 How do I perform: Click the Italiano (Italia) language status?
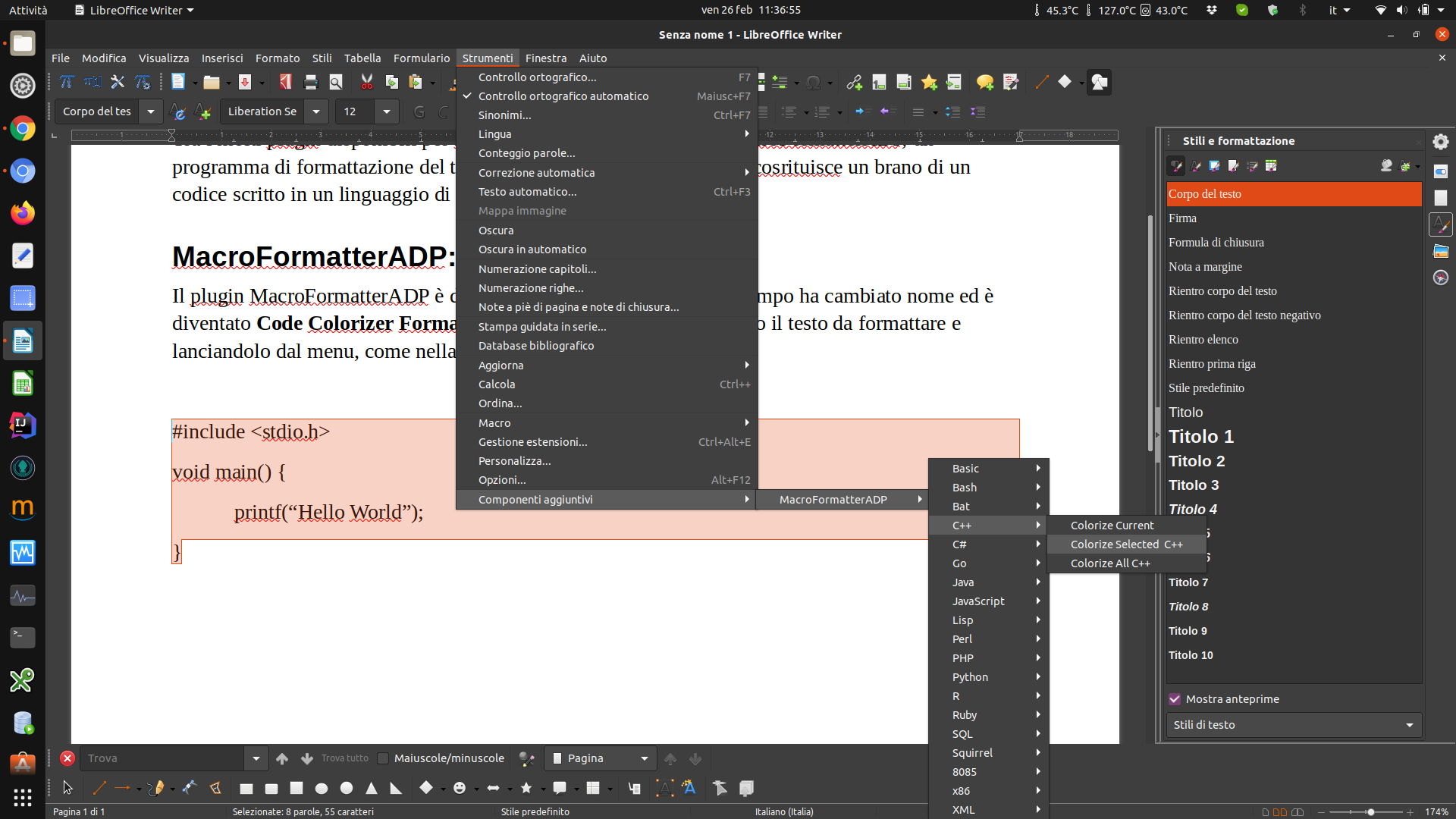pyautogui.click(x=784, y=812)
